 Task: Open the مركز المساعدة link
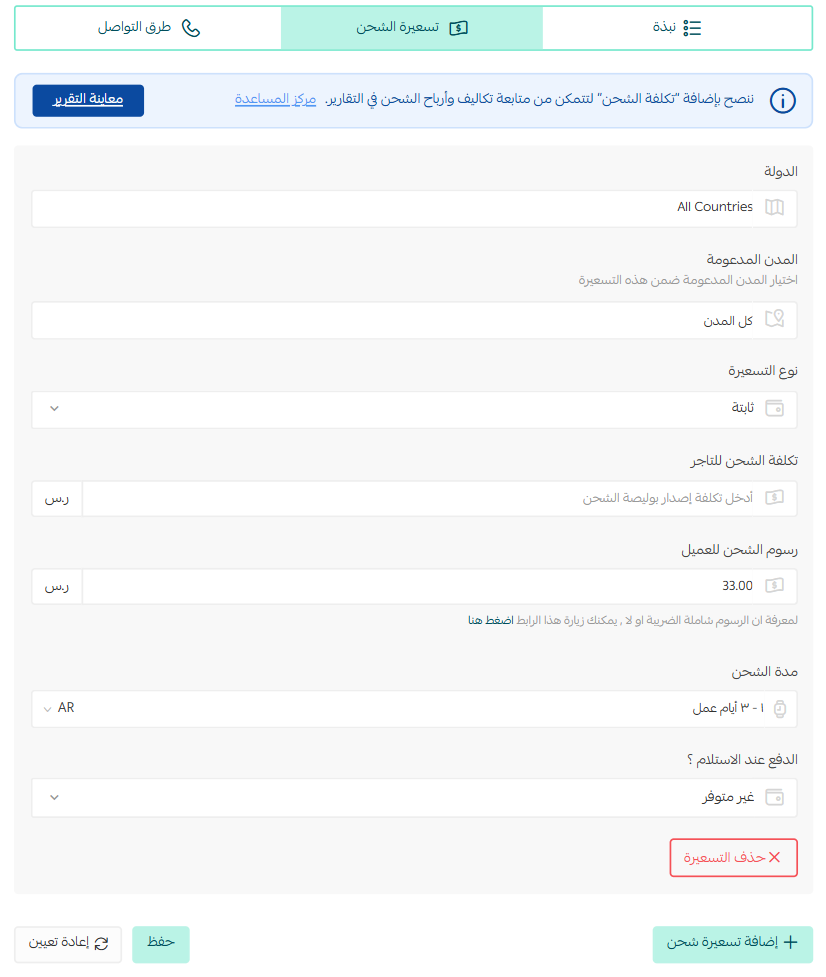[x=275, y=100]
